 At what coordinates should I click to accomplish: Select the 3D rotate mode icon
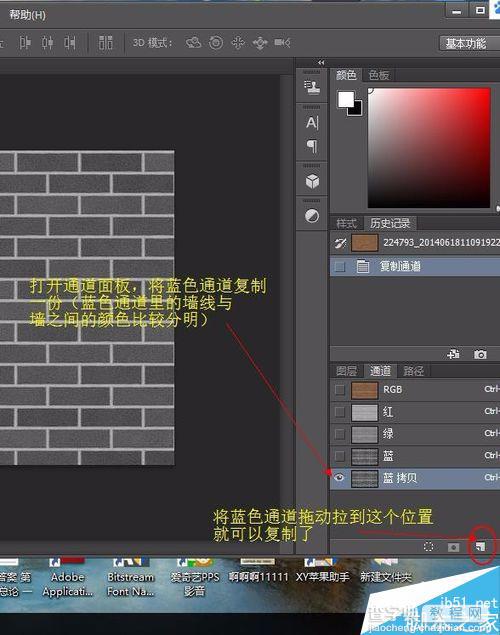[193, 43]
